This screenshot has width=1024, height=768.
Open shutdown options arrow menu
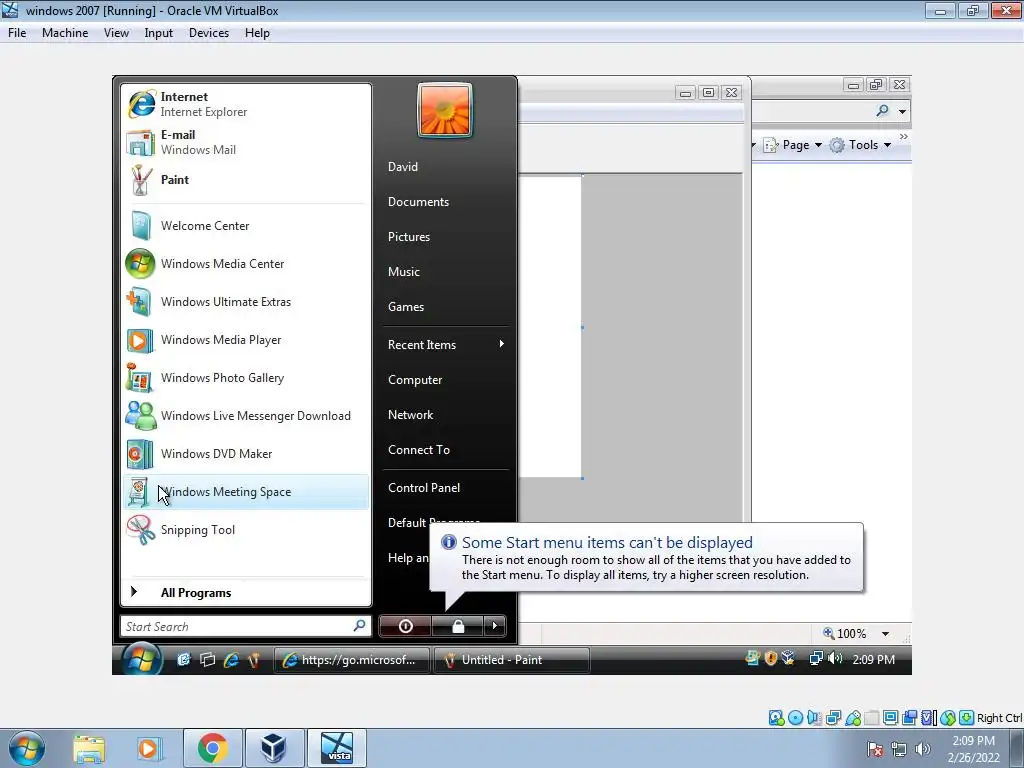(x=494, y=626)
